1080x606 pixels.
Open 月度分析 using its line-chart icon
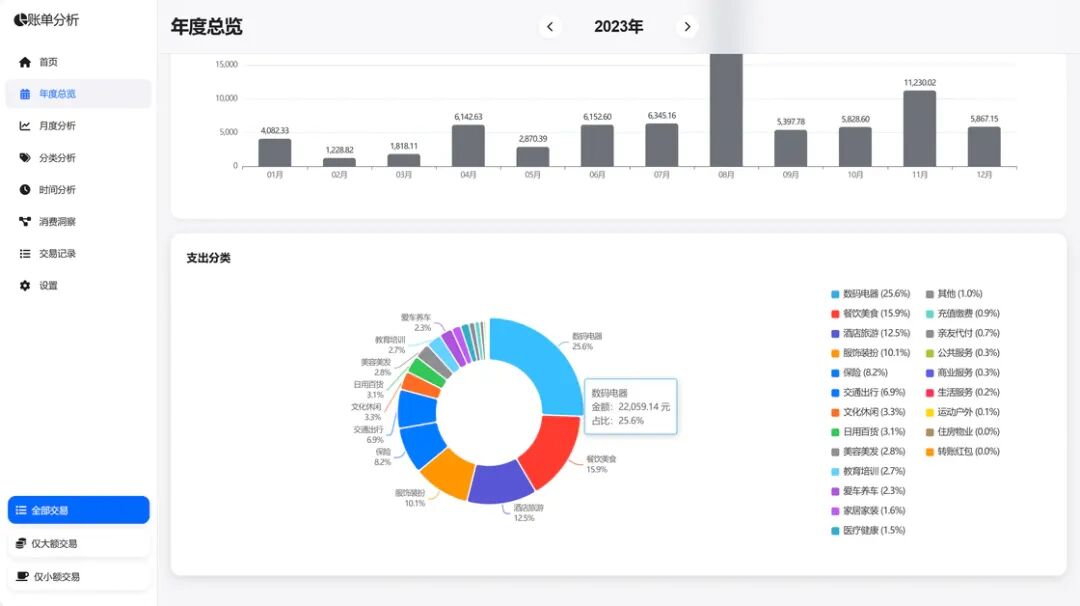point(25,126)
